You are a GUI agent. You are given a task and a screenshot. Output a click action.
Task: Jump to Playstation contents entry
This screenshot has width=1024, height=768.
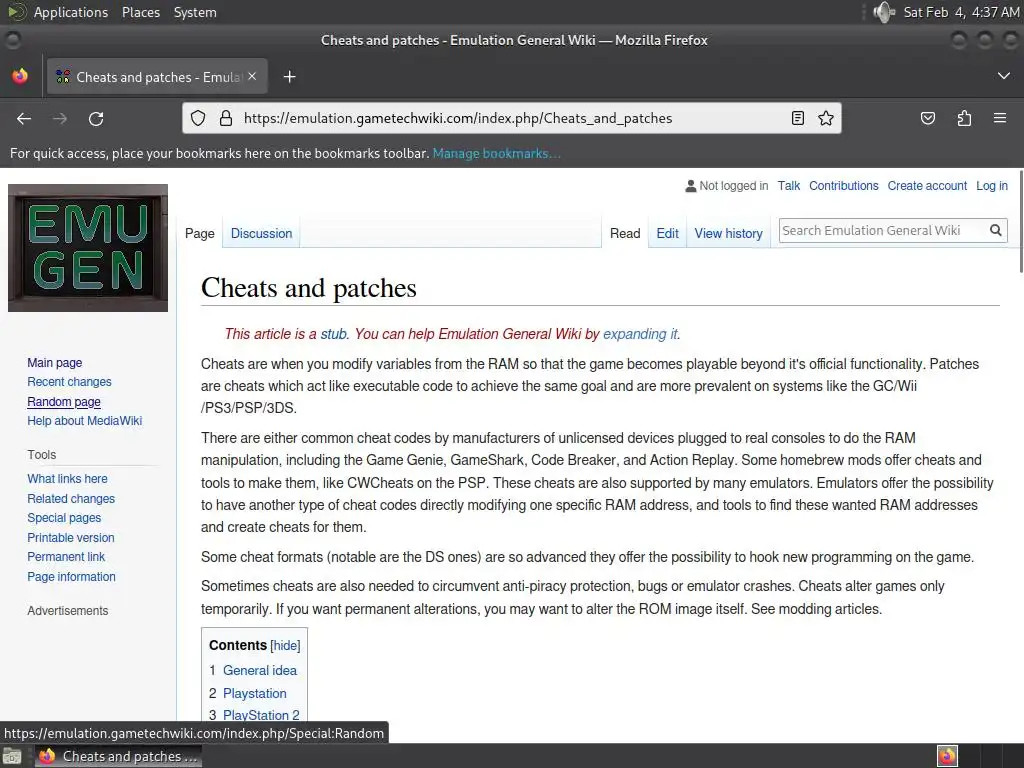[x=255, y=693]
